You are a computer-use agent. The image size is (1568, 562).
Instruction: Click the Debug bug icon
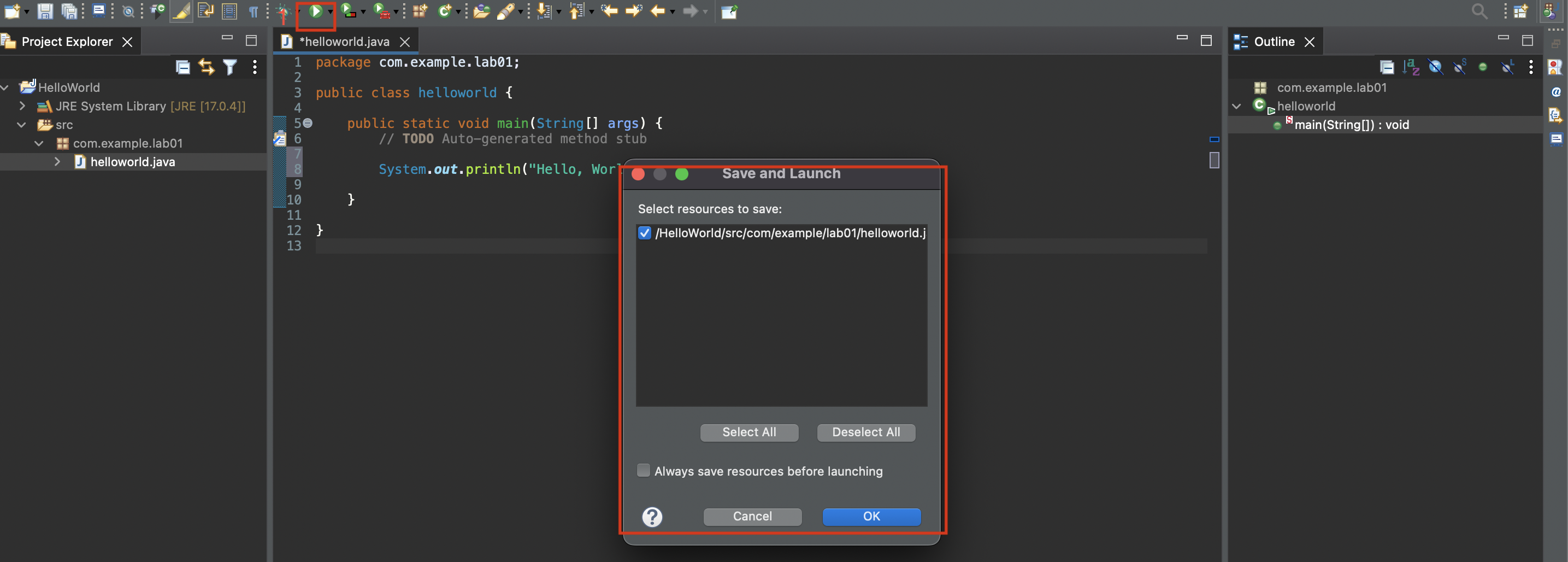[283, 11]
